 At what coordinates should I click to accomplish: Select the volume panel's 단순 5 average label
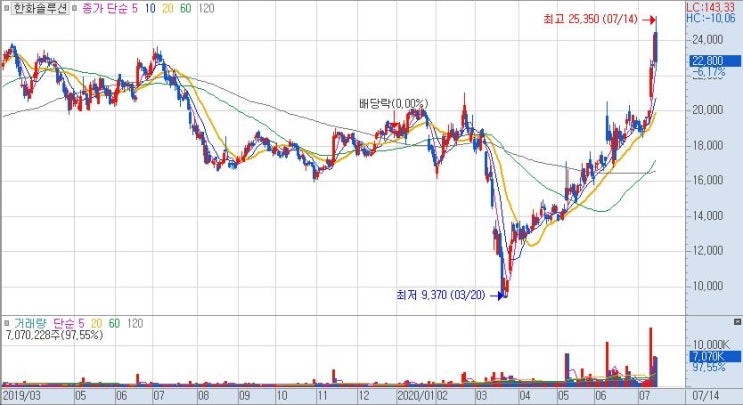[68, 324]
